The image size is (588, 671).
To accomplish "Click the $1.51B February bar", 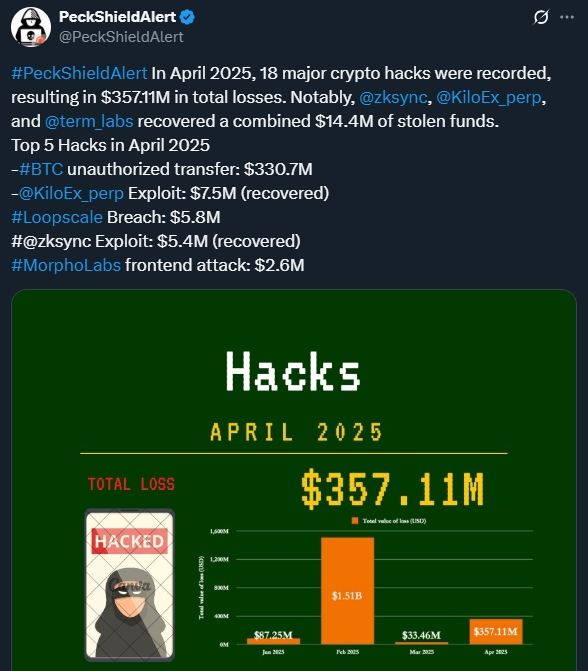I will click(x=347, y=591).
